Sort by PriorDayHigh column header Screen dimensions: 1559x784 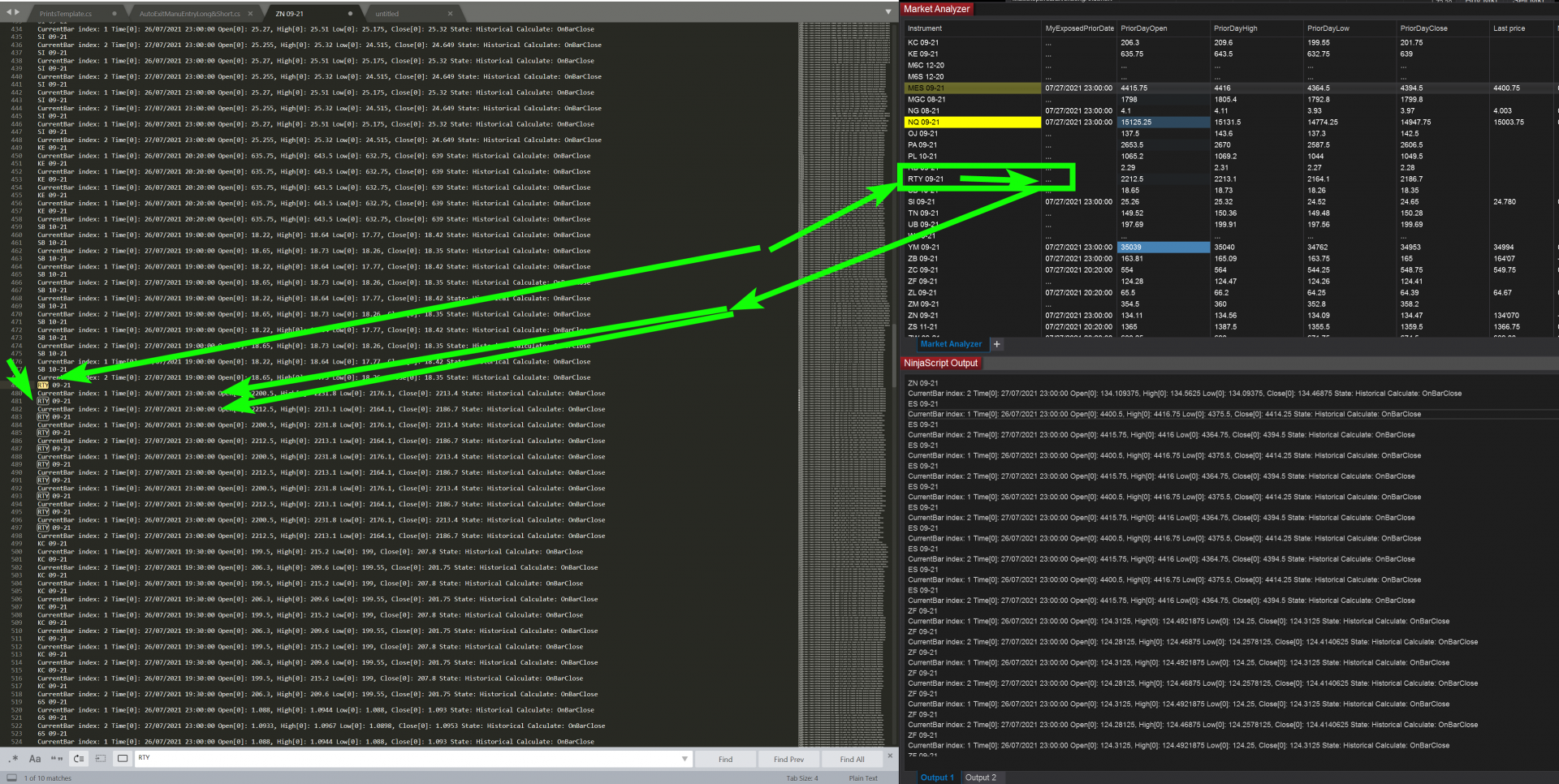pos(1258,28)
